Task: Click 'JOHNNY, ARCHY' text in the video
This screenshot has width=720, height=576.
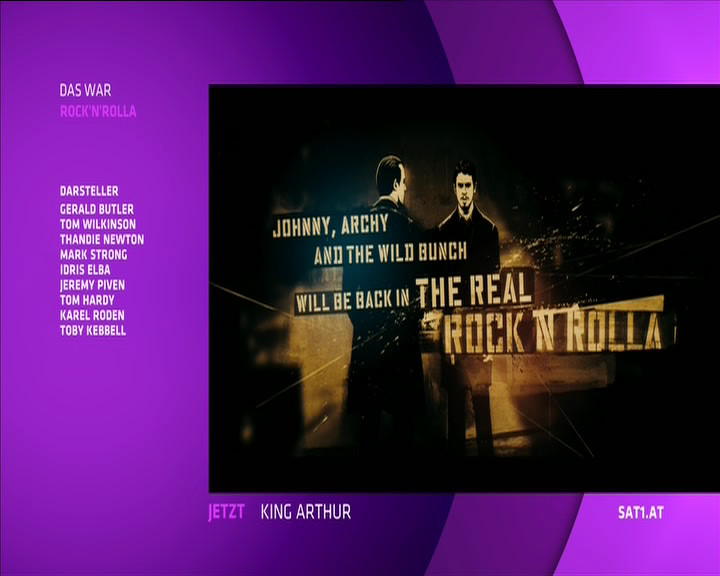Action: pos(331,226)
